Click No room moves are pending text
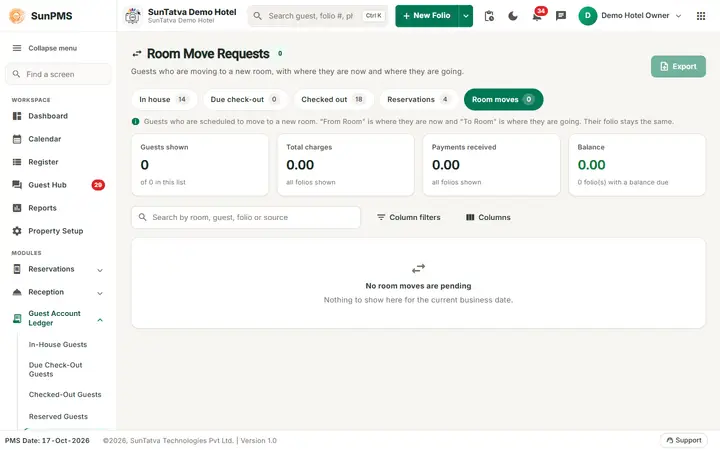720x450 pixels. 418,286
